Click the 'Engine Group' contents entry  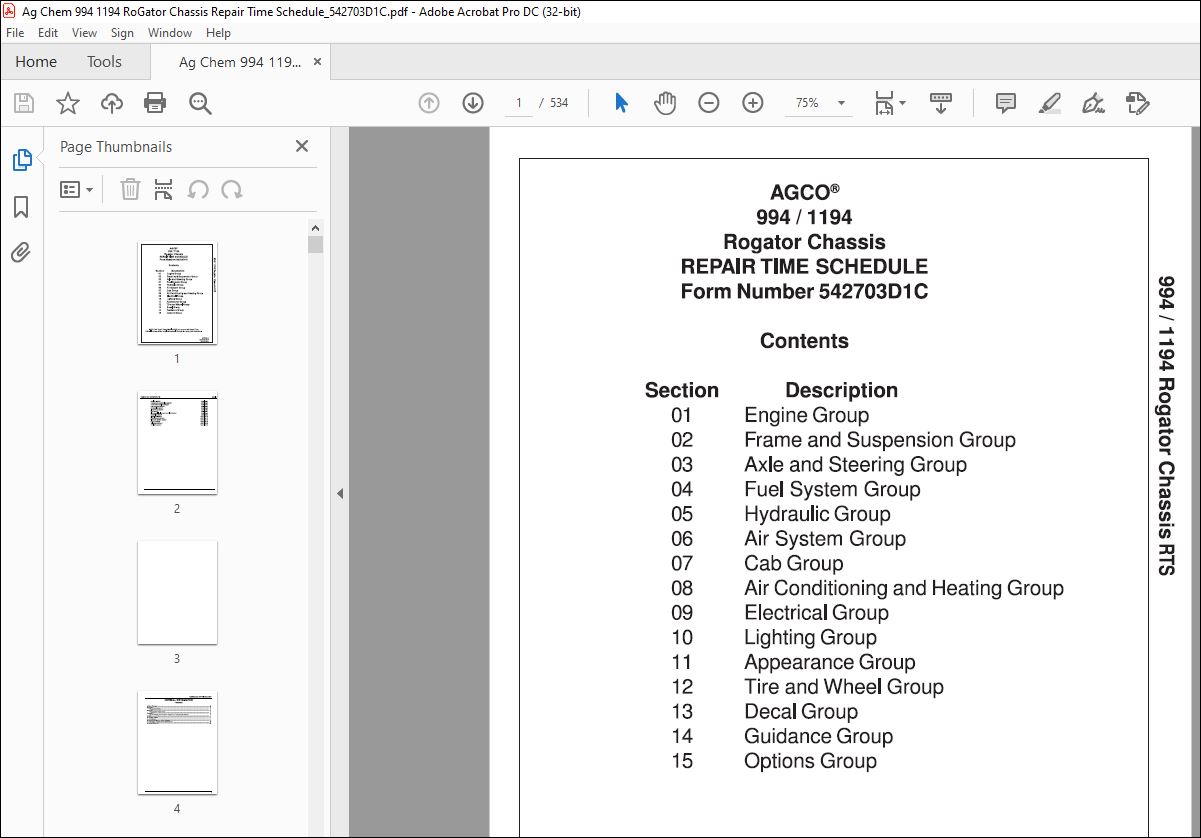tap(806, 415)
